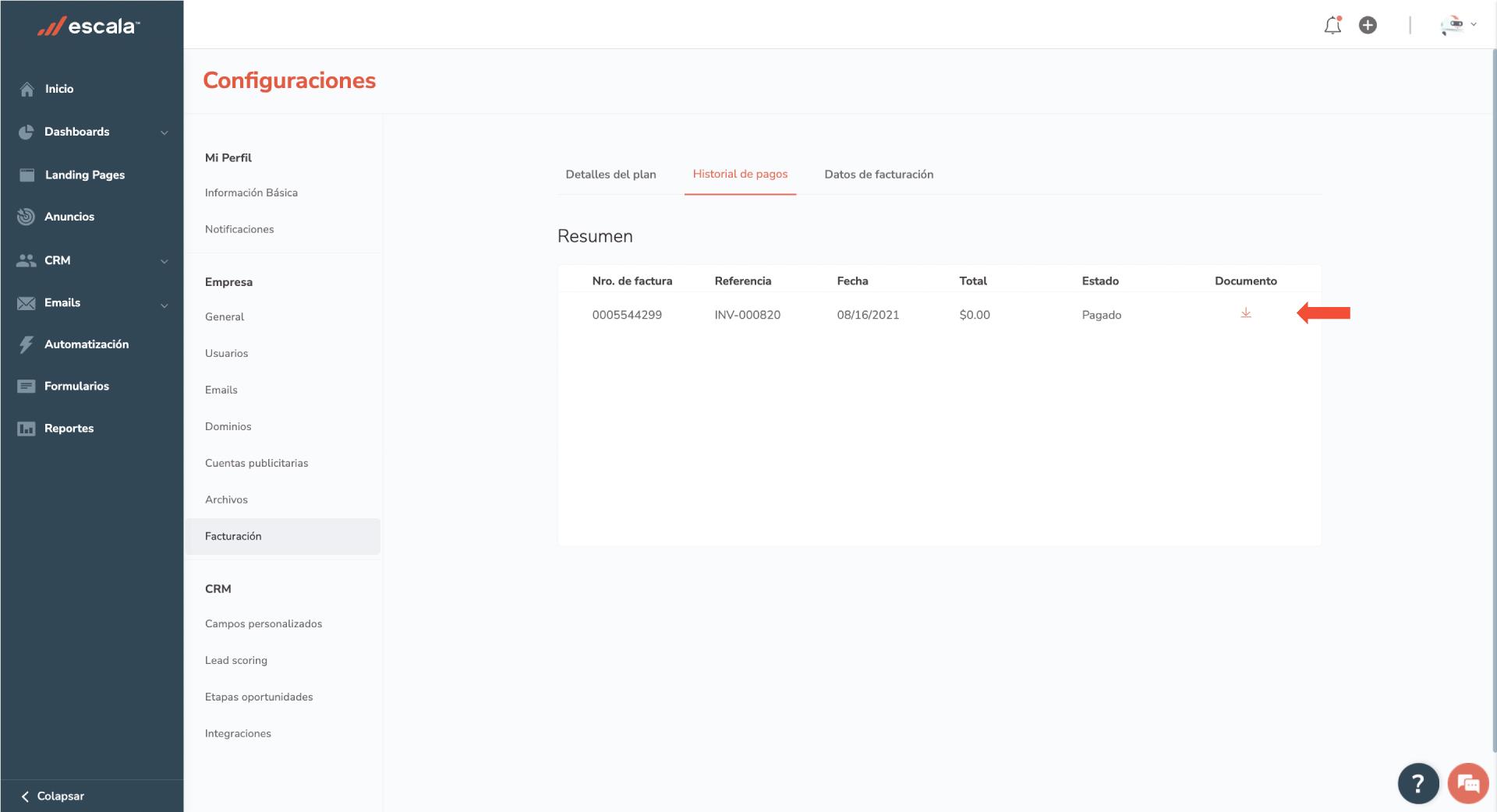1497x812 pixels.
Task: Open the help question mark button
Action: [1418, 783]
